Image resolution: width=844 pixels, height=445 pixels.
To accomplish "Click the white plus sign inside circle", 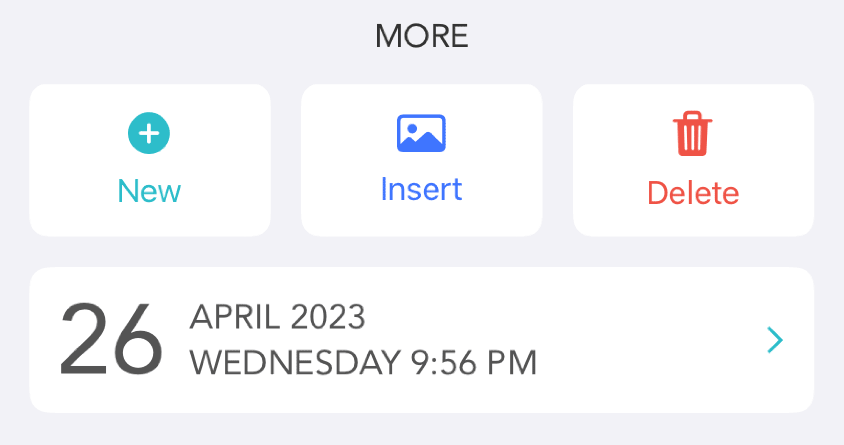I will click(149, 133).
